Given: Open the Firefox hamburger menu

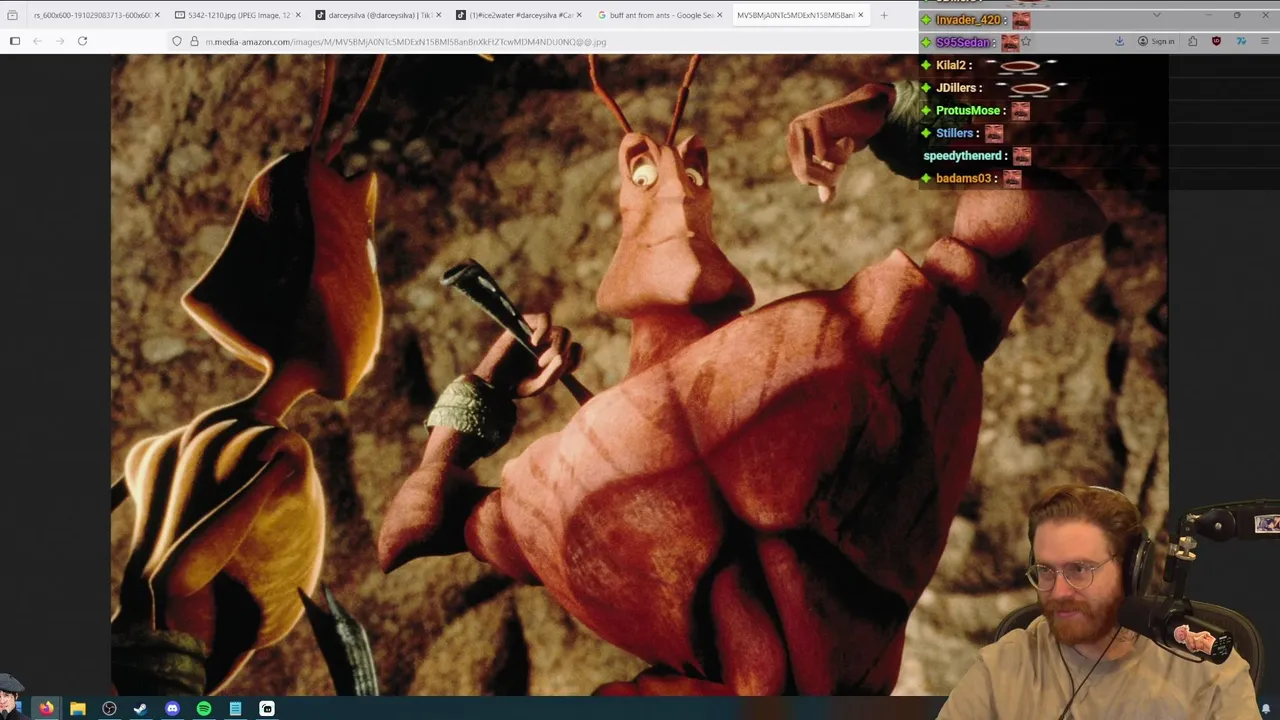Looking at the screenshot, I should point(1264,41).
